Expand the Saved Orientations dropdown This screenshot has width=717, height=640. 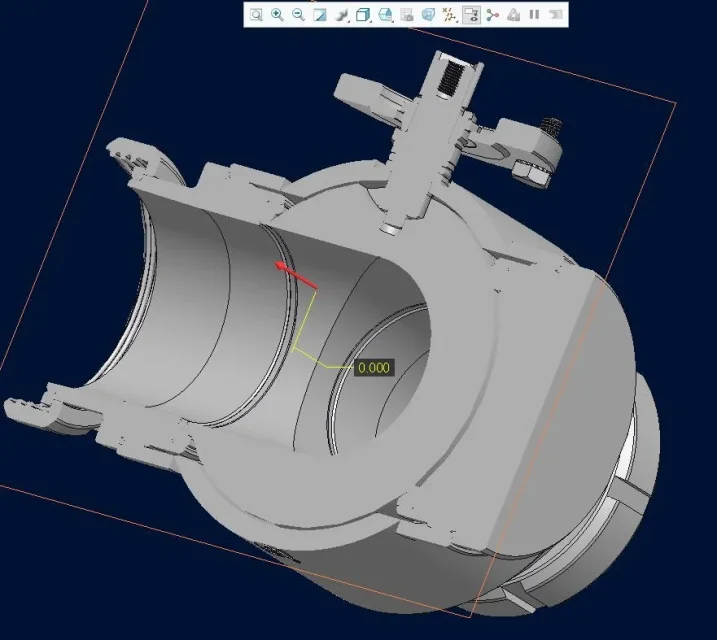click(386, 15)
